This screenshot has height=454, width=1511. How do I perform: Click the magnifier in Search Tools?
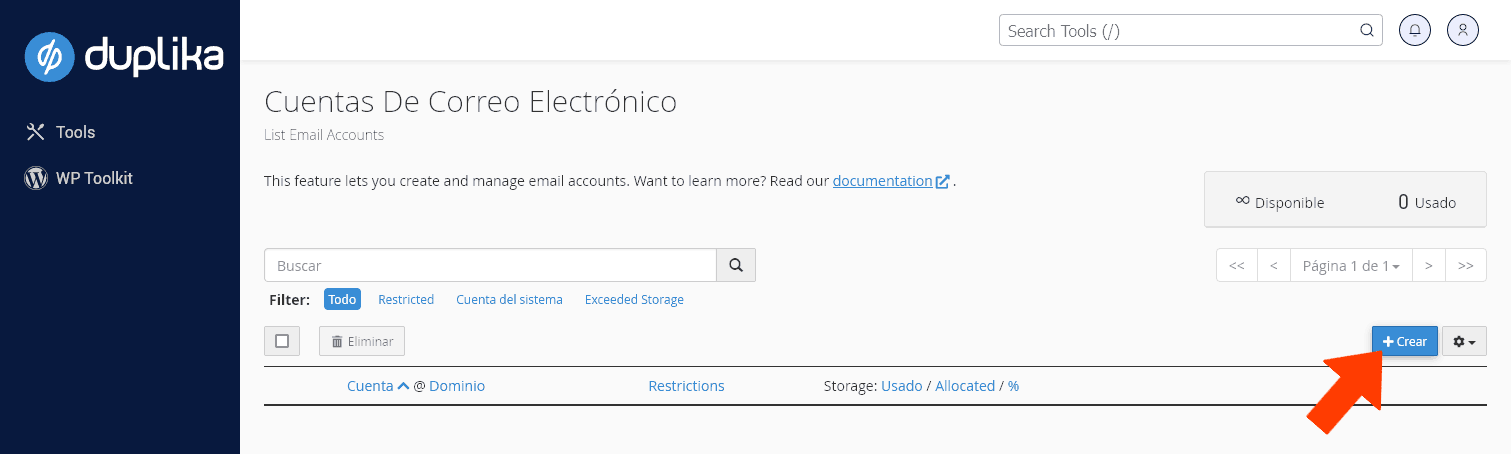pyautogui.click(x=1366, y=30)
